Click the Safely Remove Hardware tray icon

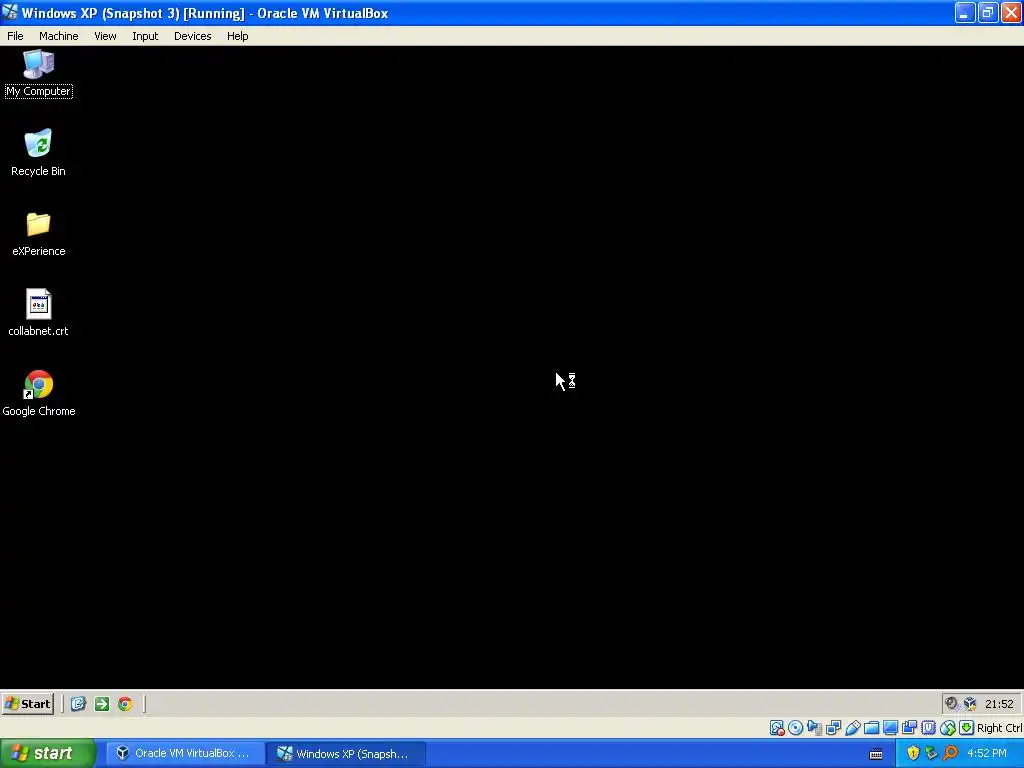pos(931,754)
